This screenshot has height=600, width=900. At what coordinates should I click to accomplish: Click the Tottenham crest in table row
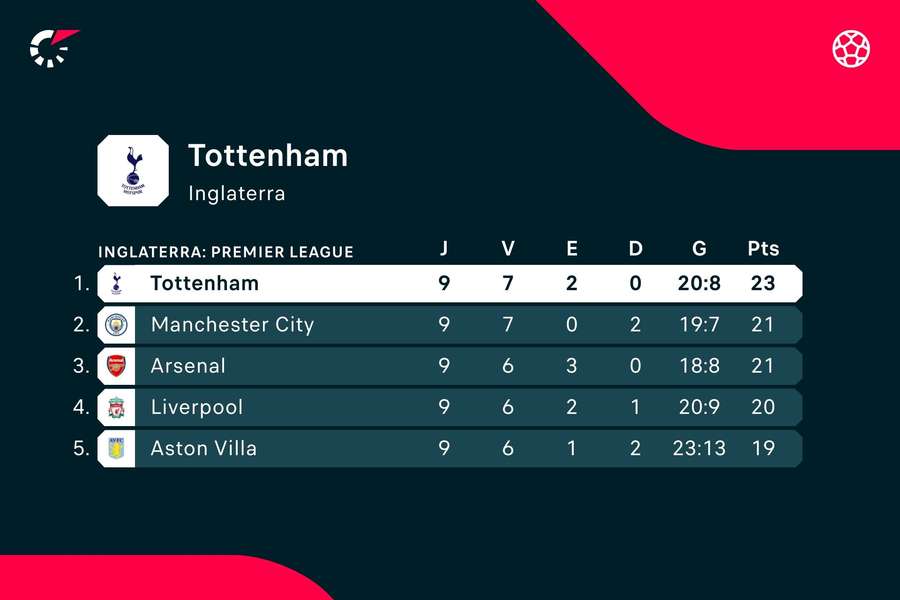point(114,283)
